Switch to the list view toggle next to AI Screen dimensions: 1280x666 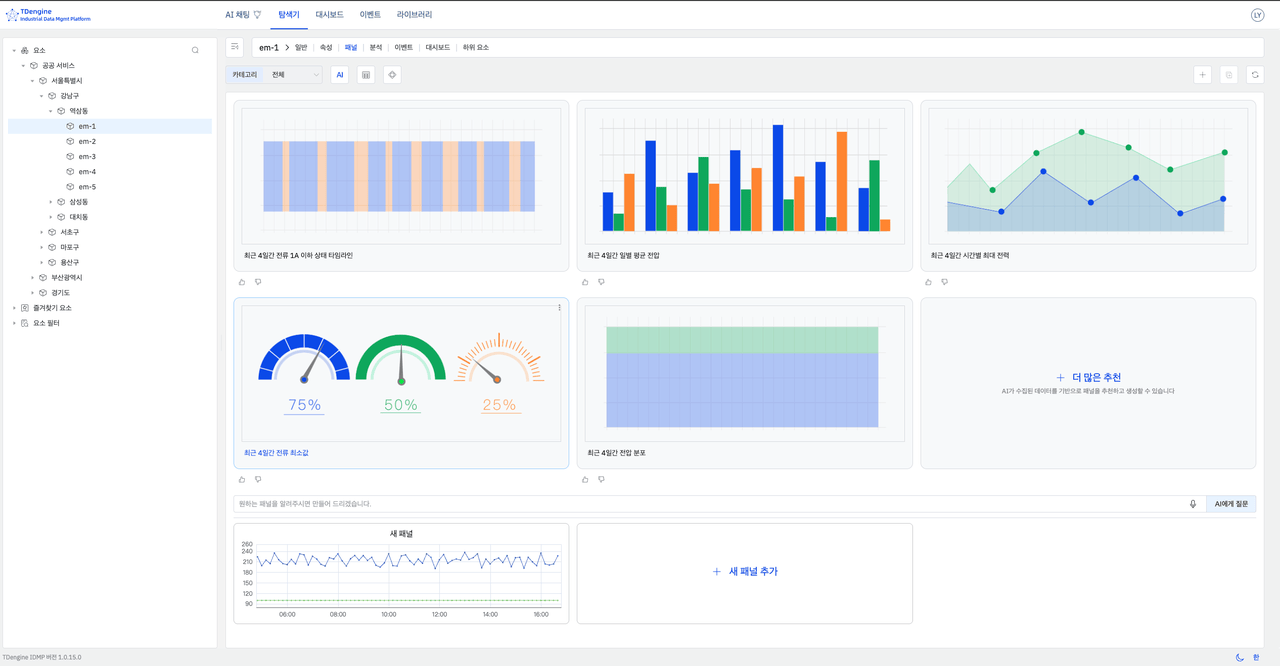[366, 75]
